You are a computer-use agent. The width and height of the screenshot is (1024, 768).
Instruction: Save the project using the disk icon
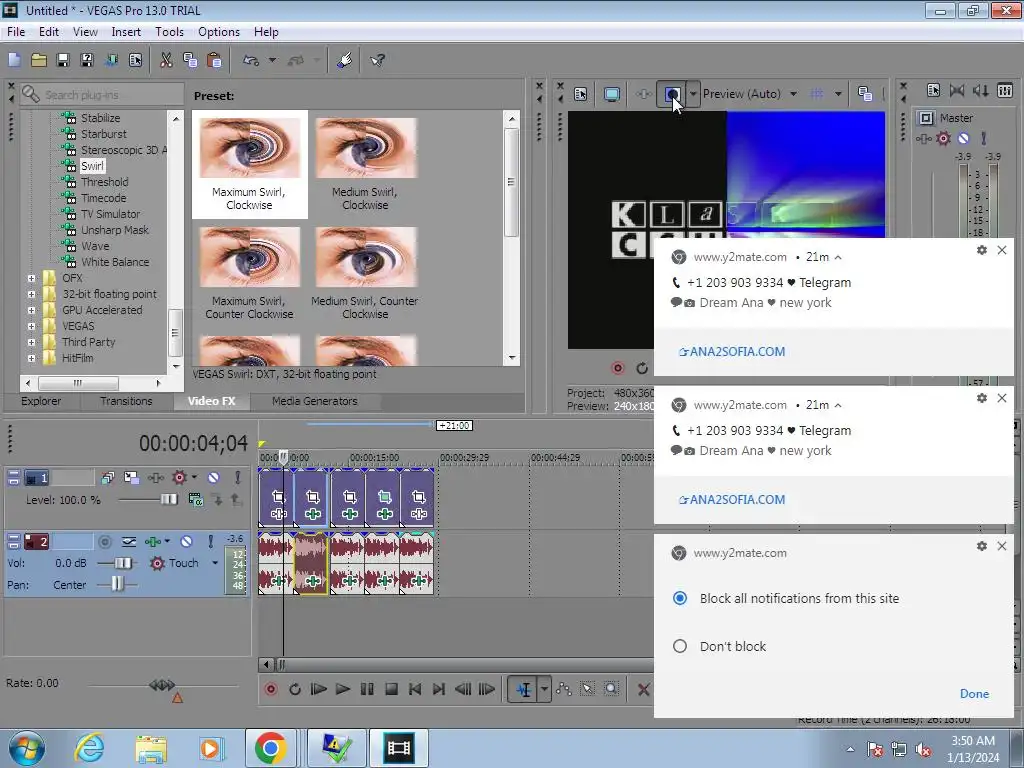(x=63, y=61)
